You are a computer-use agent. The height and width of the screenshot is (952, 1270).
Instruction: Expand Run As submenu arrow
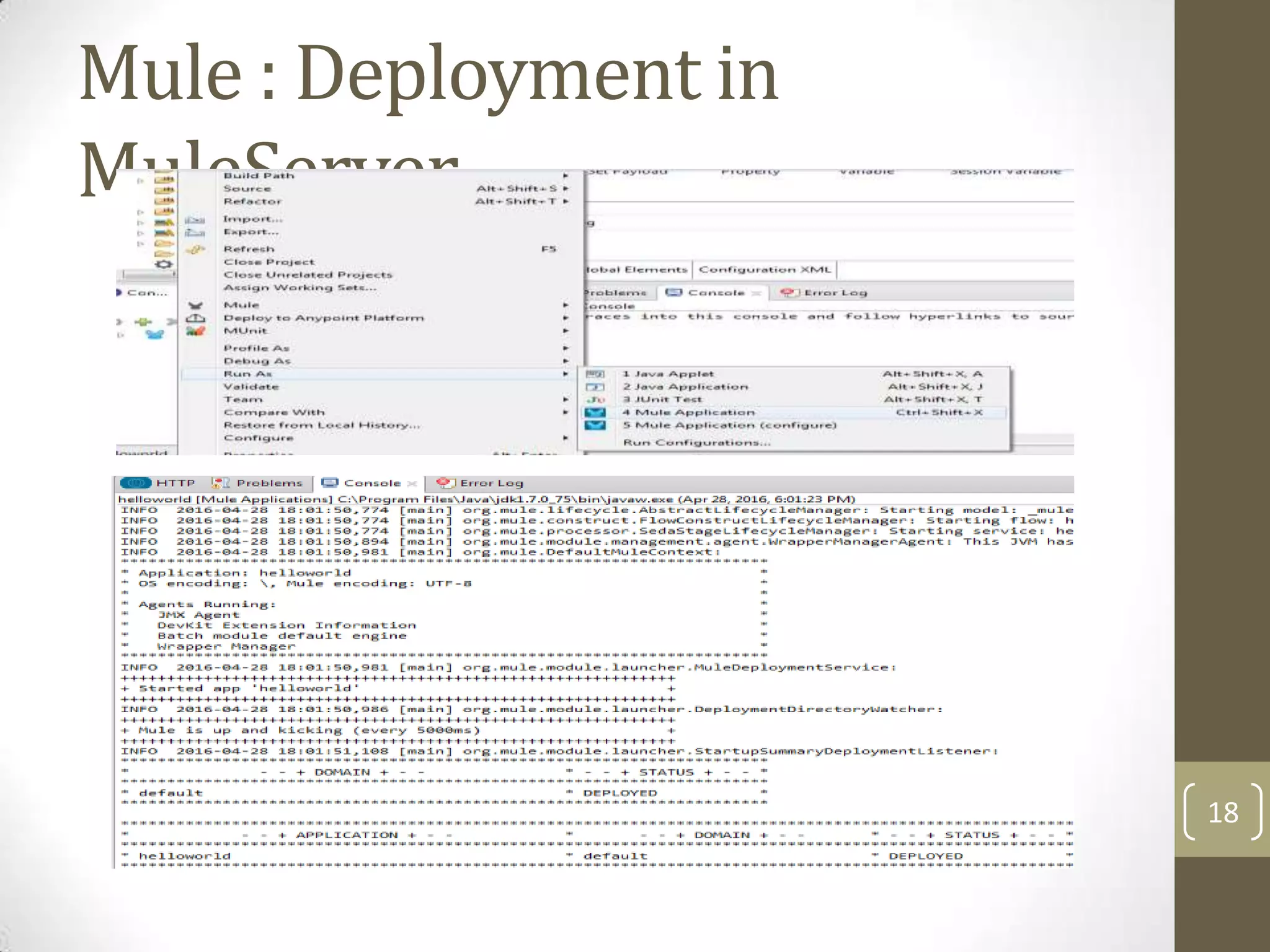tap(566, 374)
